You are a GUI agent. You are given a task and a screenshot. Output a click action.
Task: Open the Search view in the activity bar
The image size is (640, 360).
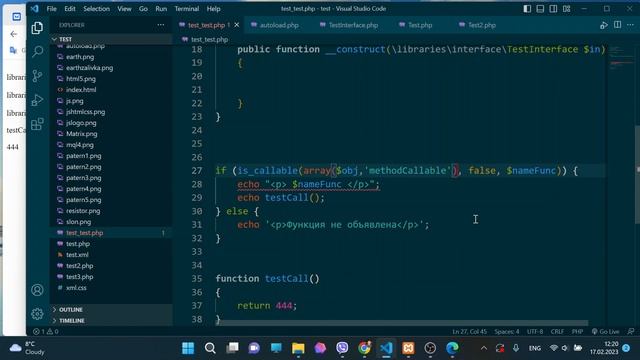coord(37,51)
